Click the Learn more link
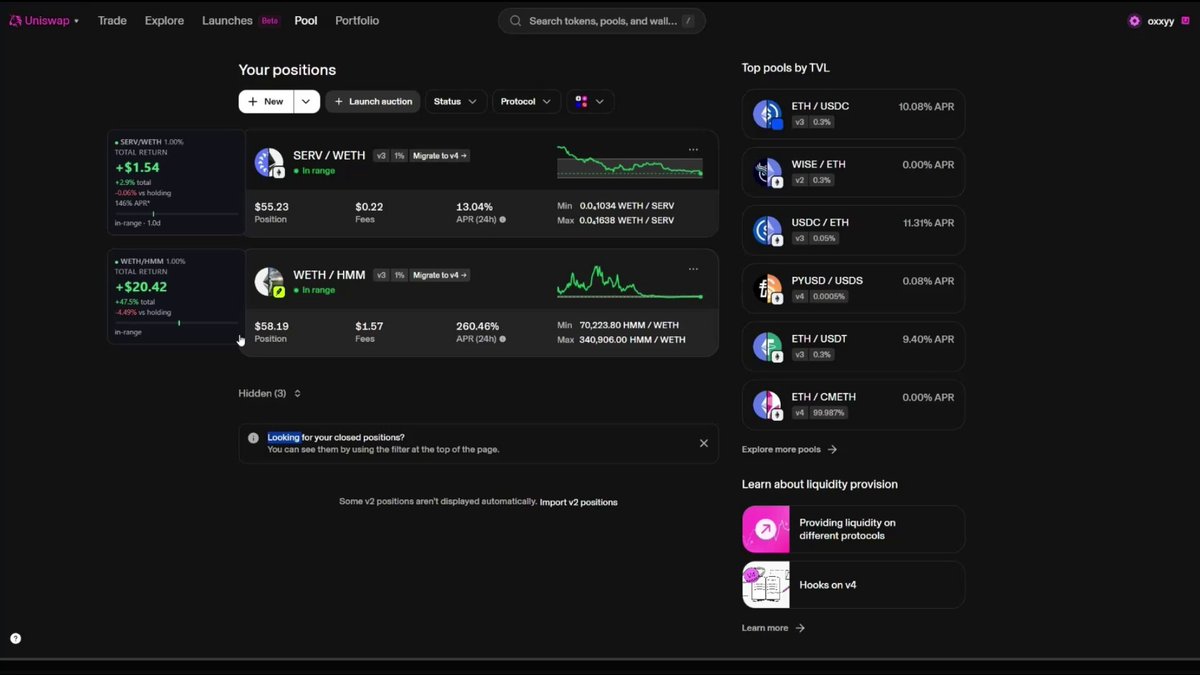The height and width of the screenshot is (675, 1200). tap(773, 628)
